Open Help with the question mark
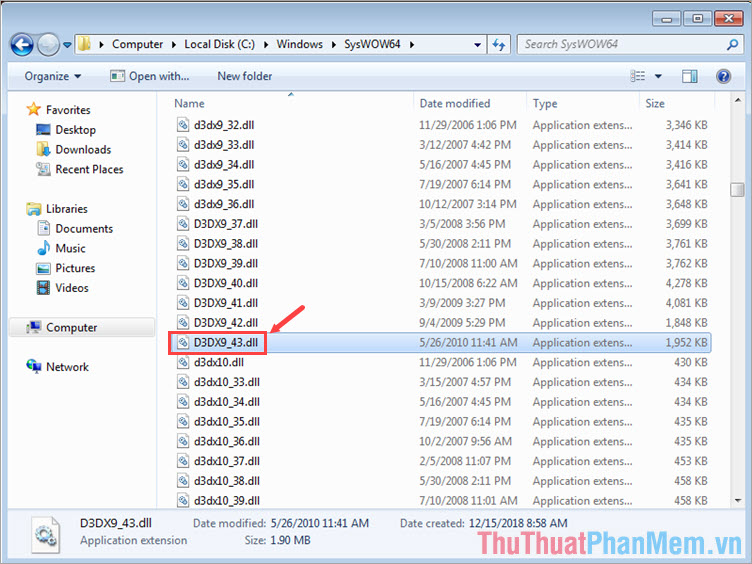Viewport: 752px width, 564px height. coord(723,76)
